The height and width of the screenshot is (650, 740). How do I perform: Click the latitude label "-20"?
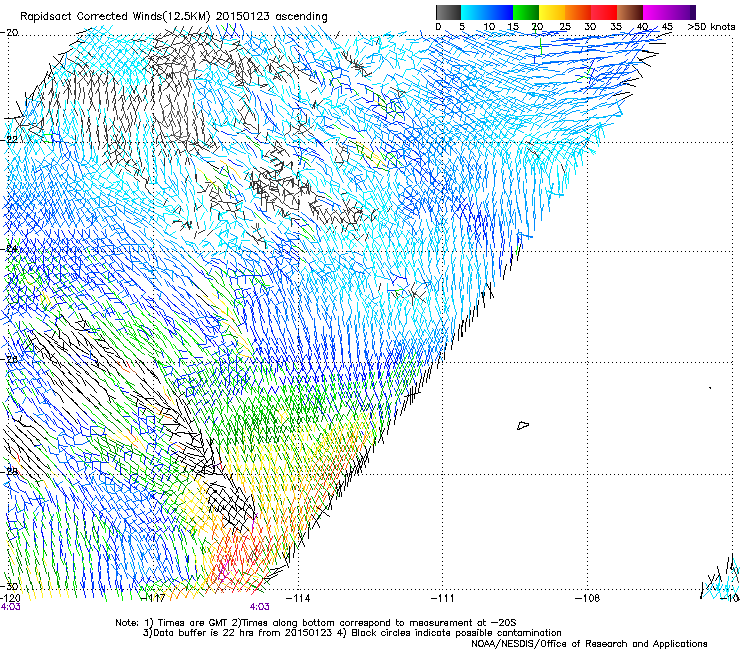[x=9, y=33]
